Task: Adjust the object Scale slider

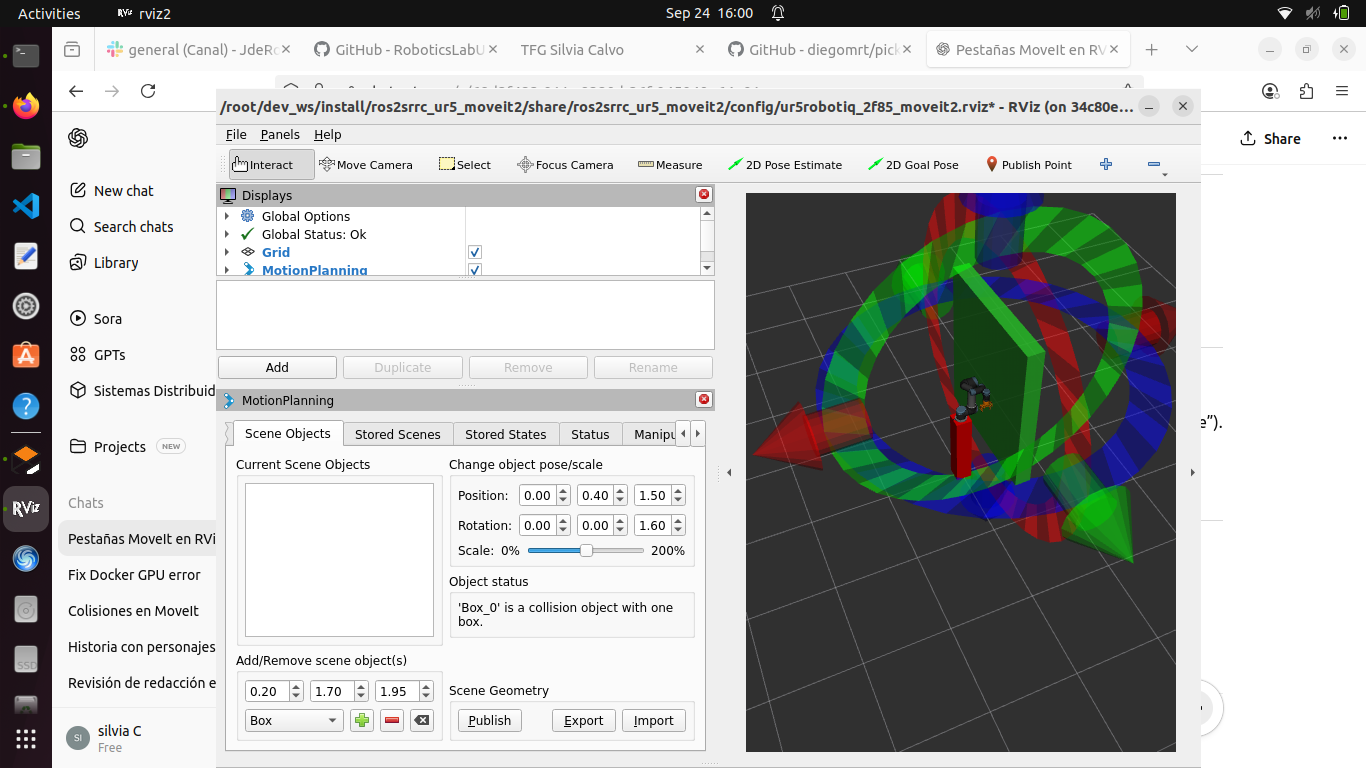Action: (586, 551)
